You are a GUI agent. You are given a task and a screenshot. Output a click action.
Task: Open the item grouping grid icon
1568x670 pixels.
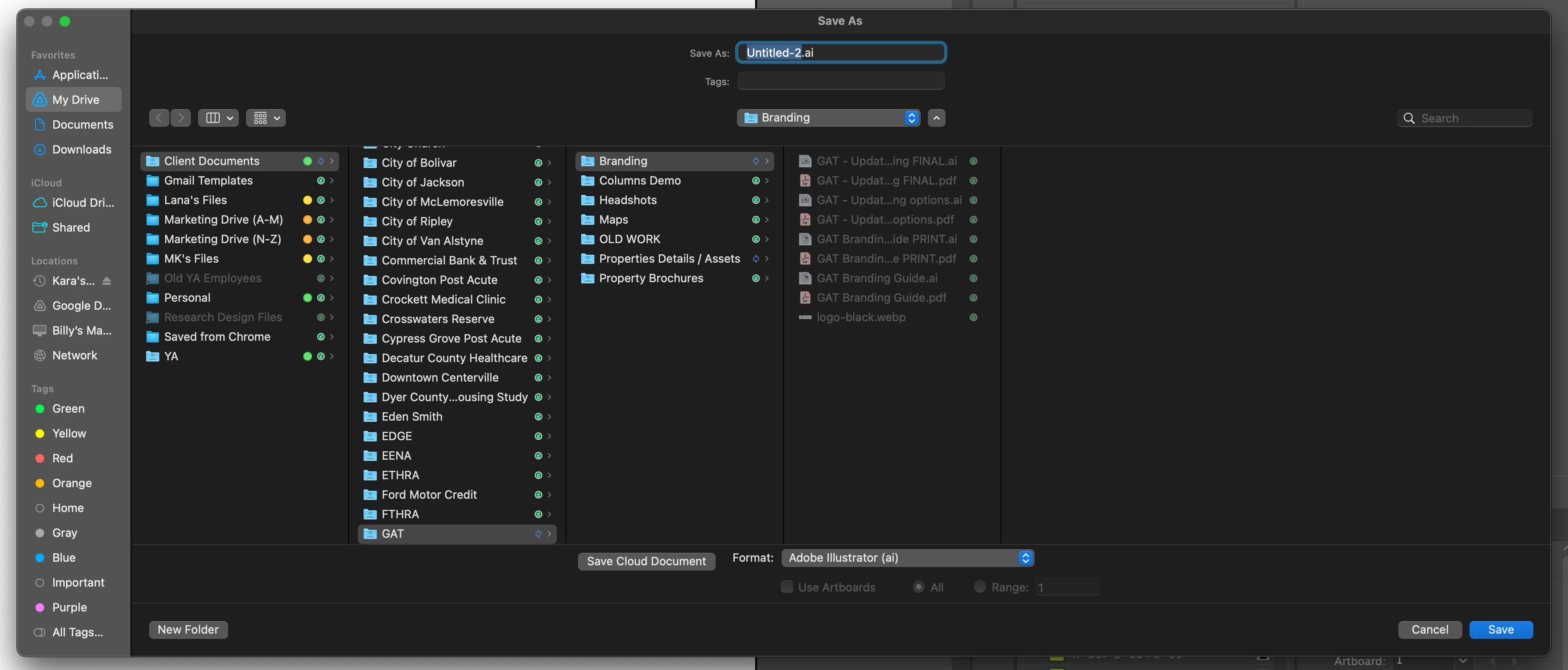(266, 118)
